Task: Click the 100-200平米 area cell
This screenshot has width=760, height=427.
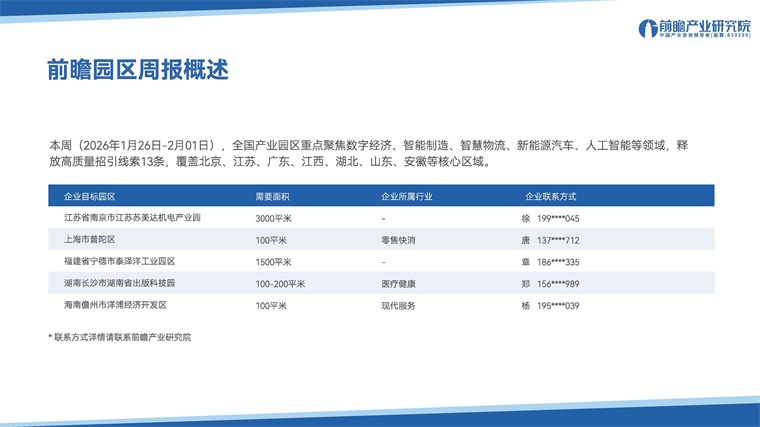Action: [279, 283]
